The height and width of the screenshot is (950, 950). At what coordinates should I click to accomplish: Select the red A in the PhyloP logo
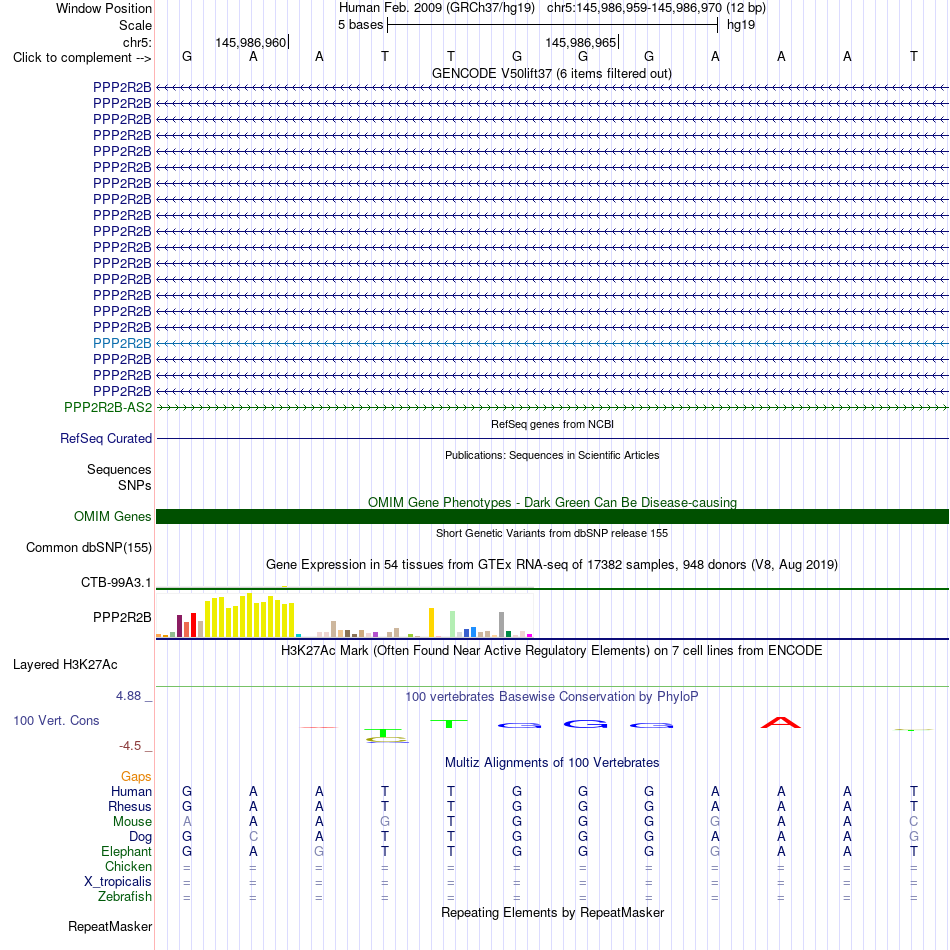coord(781,722)
